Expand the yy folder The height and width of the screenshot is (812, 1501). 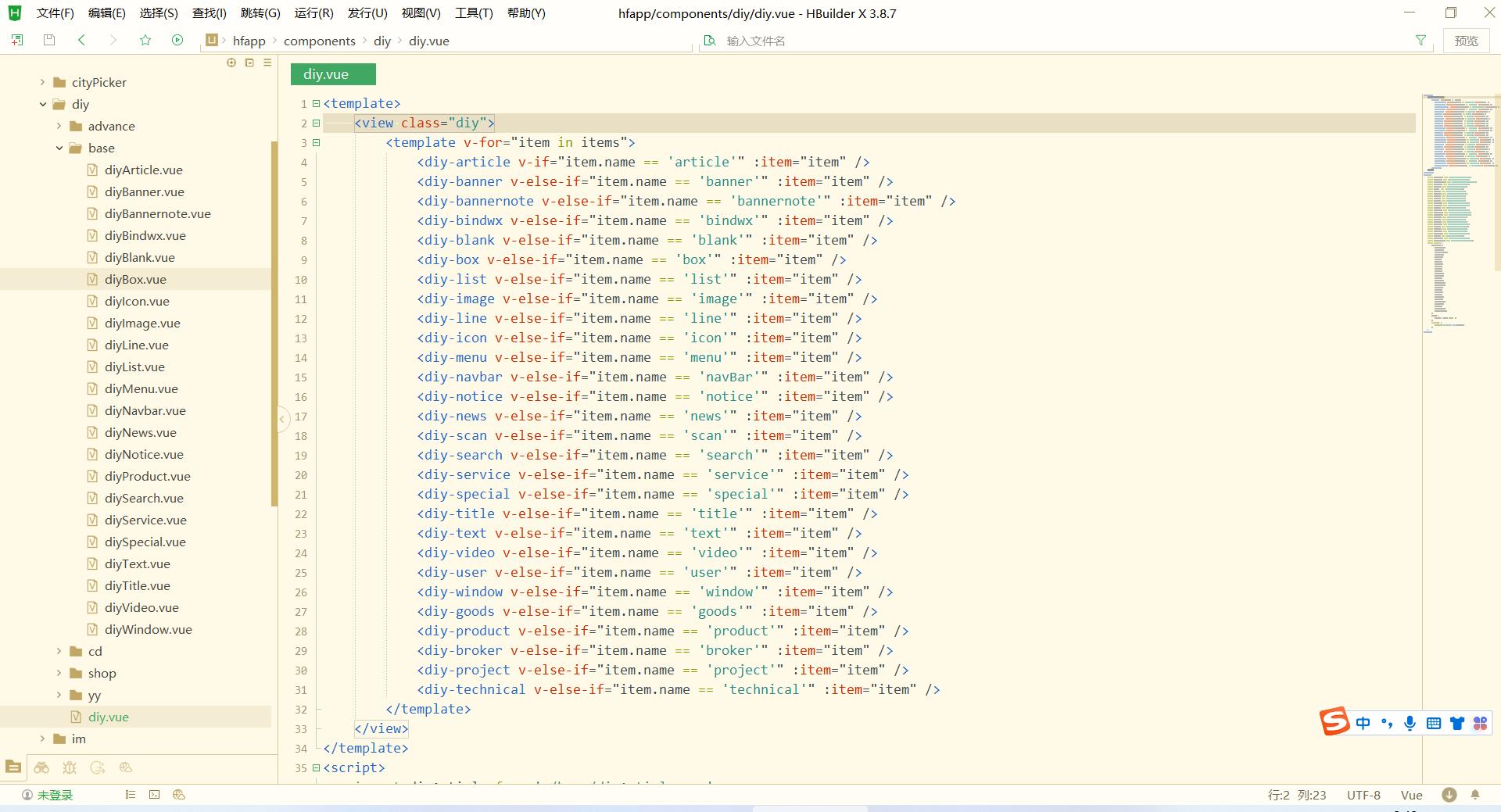coord(59,695)
